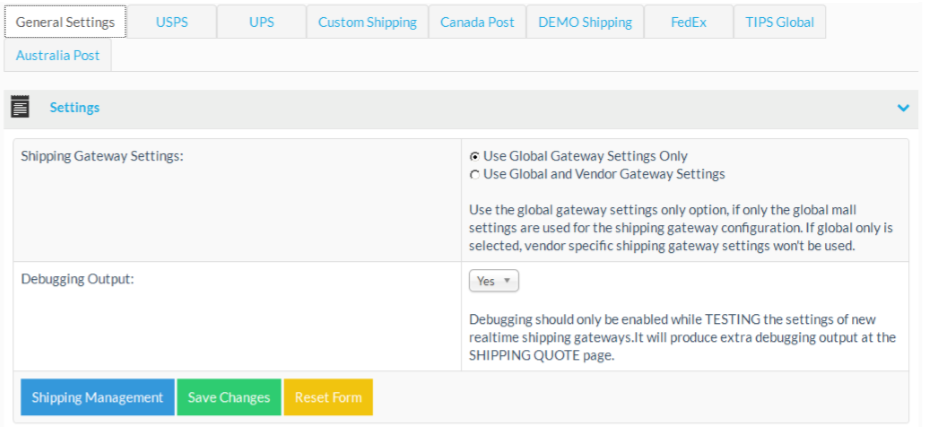Select the General Settings tab
Screen dimensions: 925x427
65,22
